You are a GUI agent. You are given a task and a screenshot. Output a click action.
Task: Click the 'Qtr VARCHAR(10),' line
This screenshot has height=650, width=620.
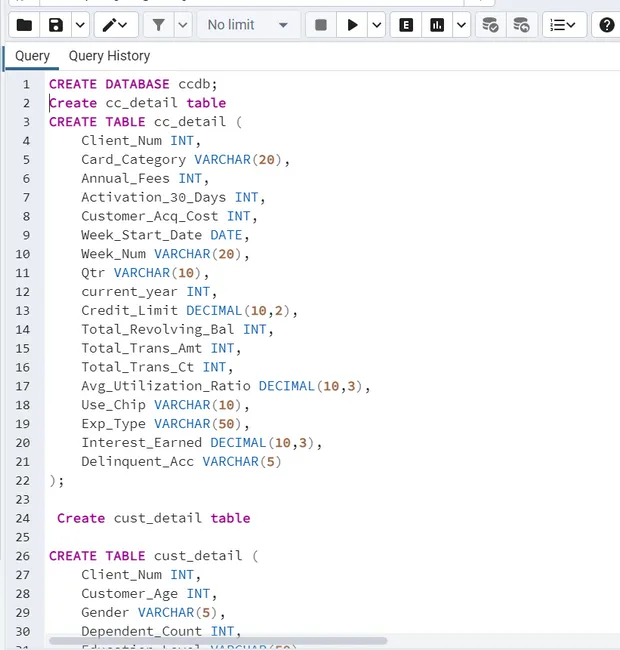click(x=145, y=273)
